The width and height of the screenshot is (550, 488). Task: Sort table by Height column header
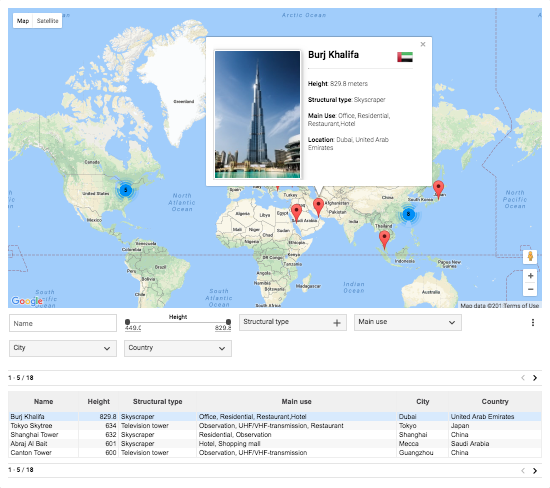(x=99, y=402)
